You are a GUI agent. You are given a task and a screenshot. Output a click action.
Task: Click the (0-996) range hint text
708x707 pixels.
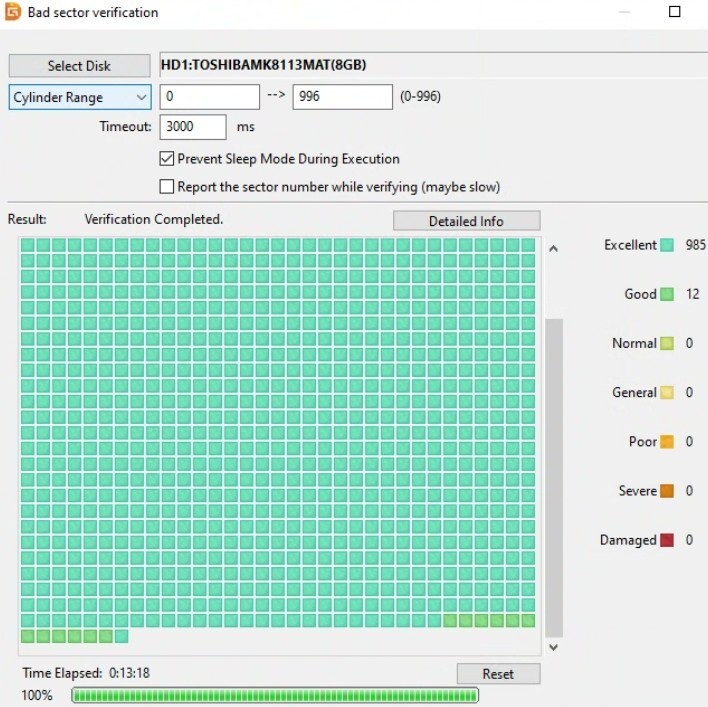point(420,96)
